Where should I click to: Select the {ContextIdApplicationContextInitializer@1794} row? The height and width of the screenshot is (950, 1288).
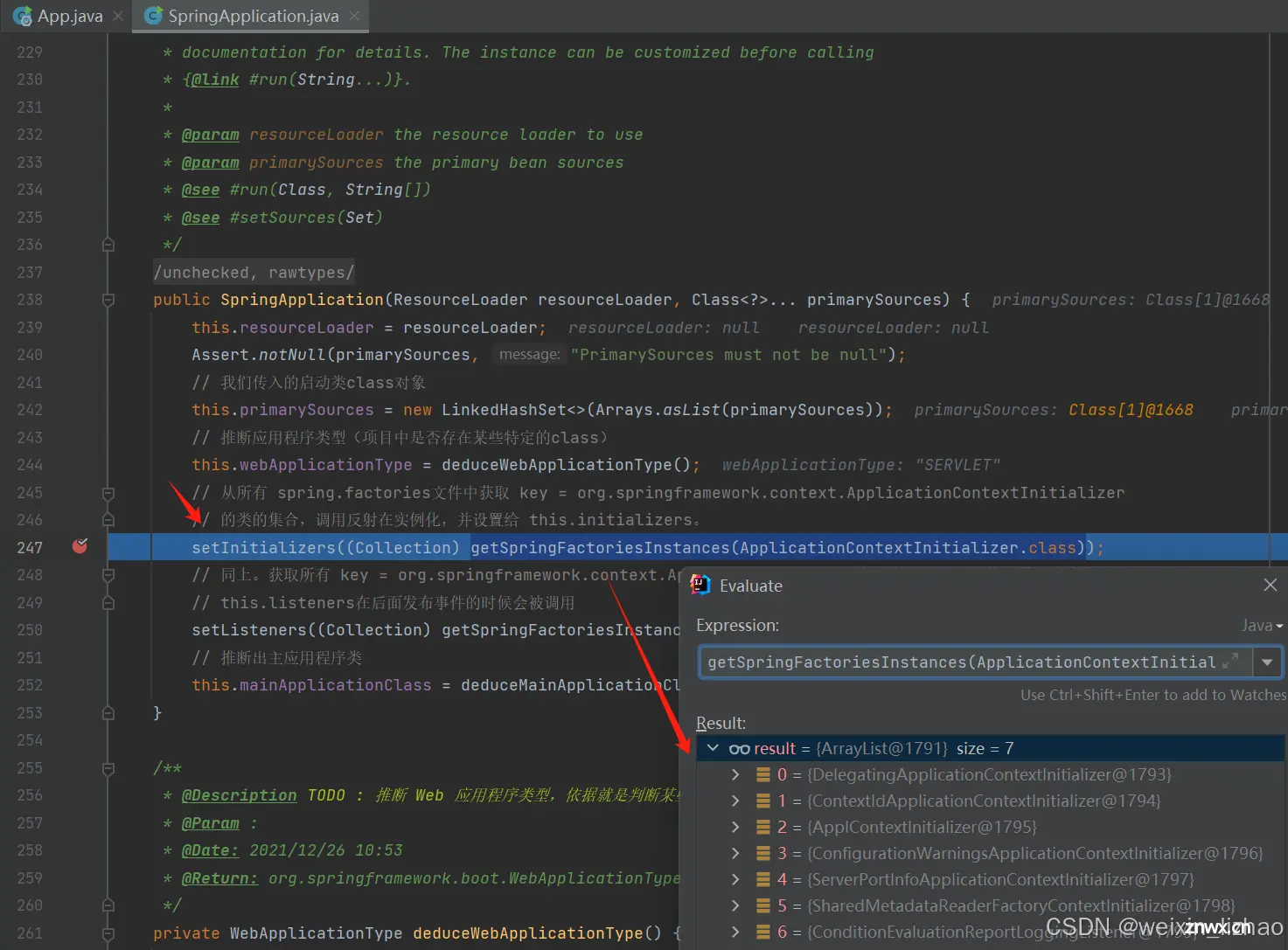[x=991, y=801]
